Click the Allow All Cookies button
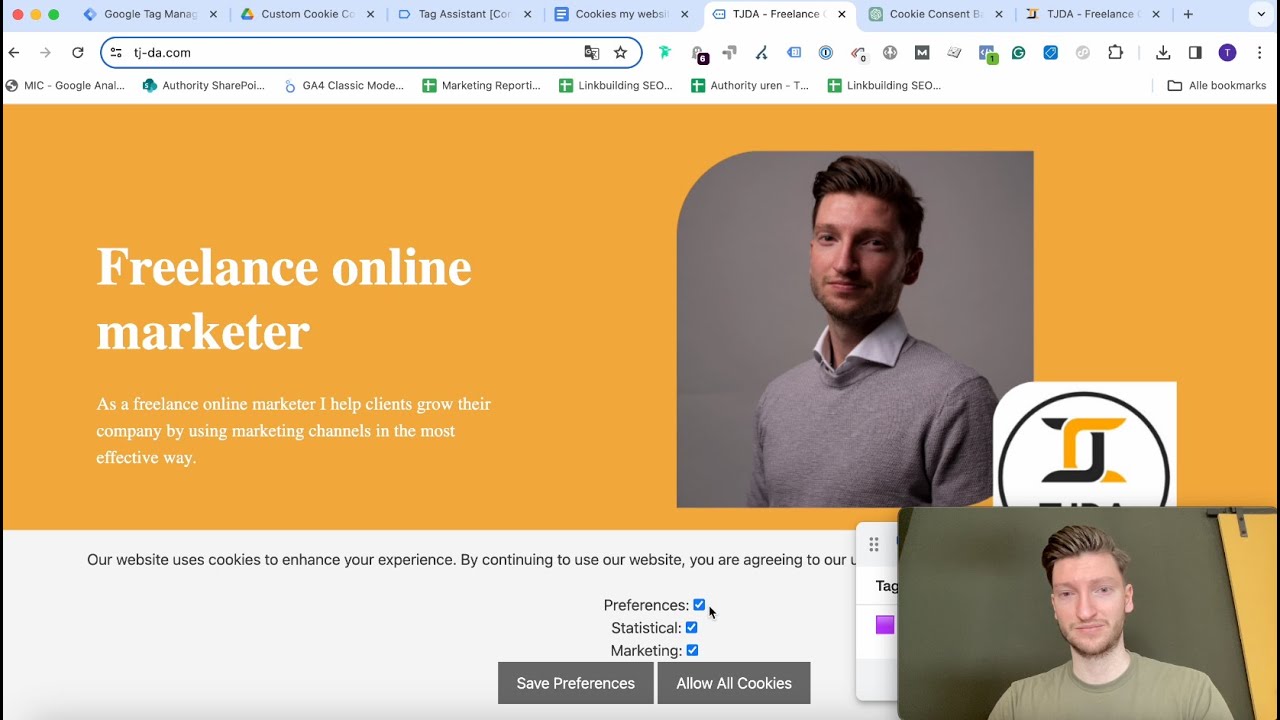Viewport: 1280px width, 720px height. click(734, 683)
